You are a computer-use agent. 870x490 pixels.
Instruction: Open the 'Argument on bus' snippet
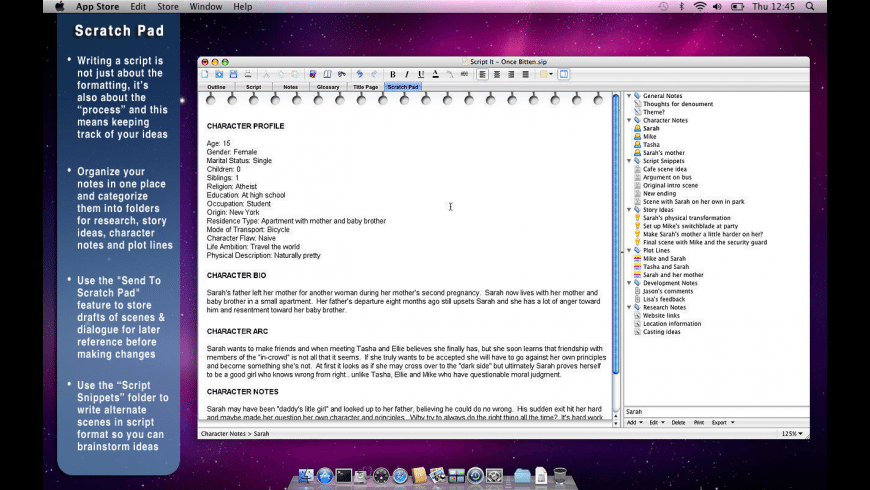point(667,178)
